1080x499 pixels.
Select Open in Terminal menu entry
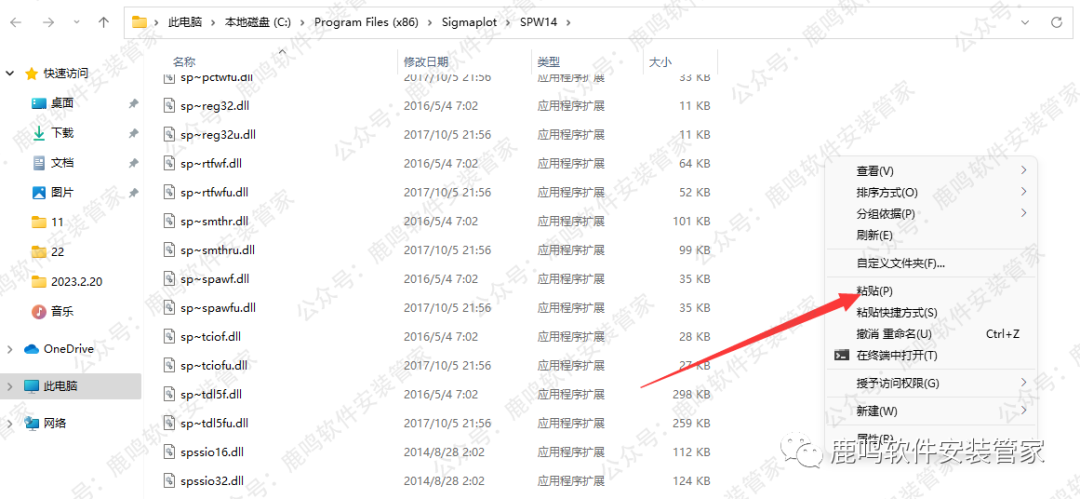point(896,355)
